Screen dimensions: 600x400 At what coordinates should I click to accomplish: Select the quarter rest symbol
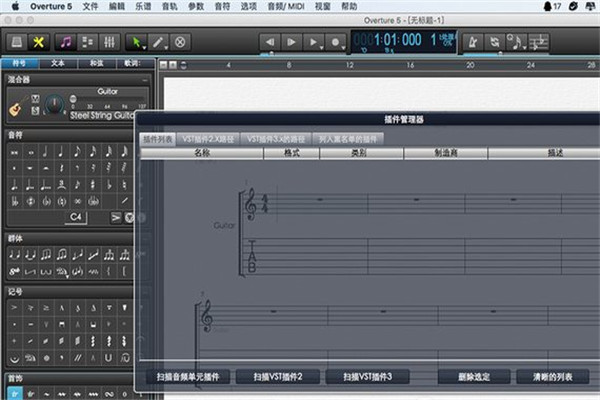click(61, 168)
